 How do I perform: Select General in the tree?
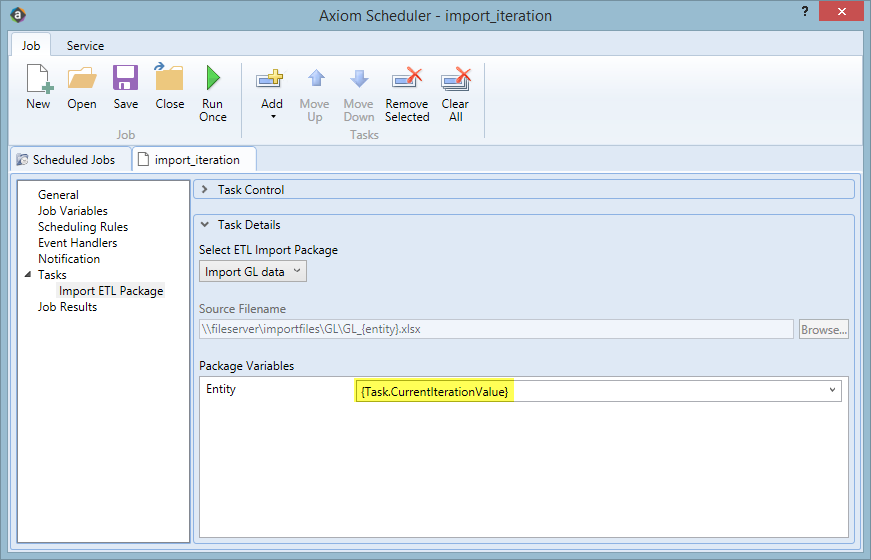click(58, 194)
